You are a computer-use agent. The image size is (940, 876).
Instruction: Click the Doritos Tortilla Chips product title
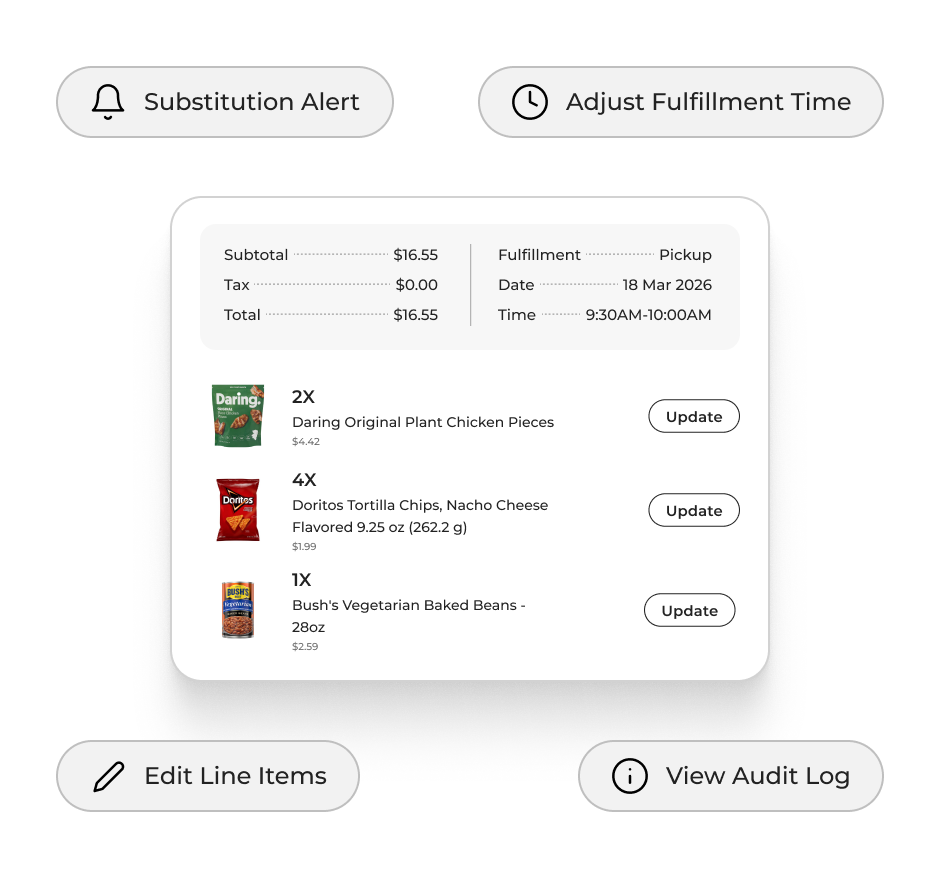[420, 516]
